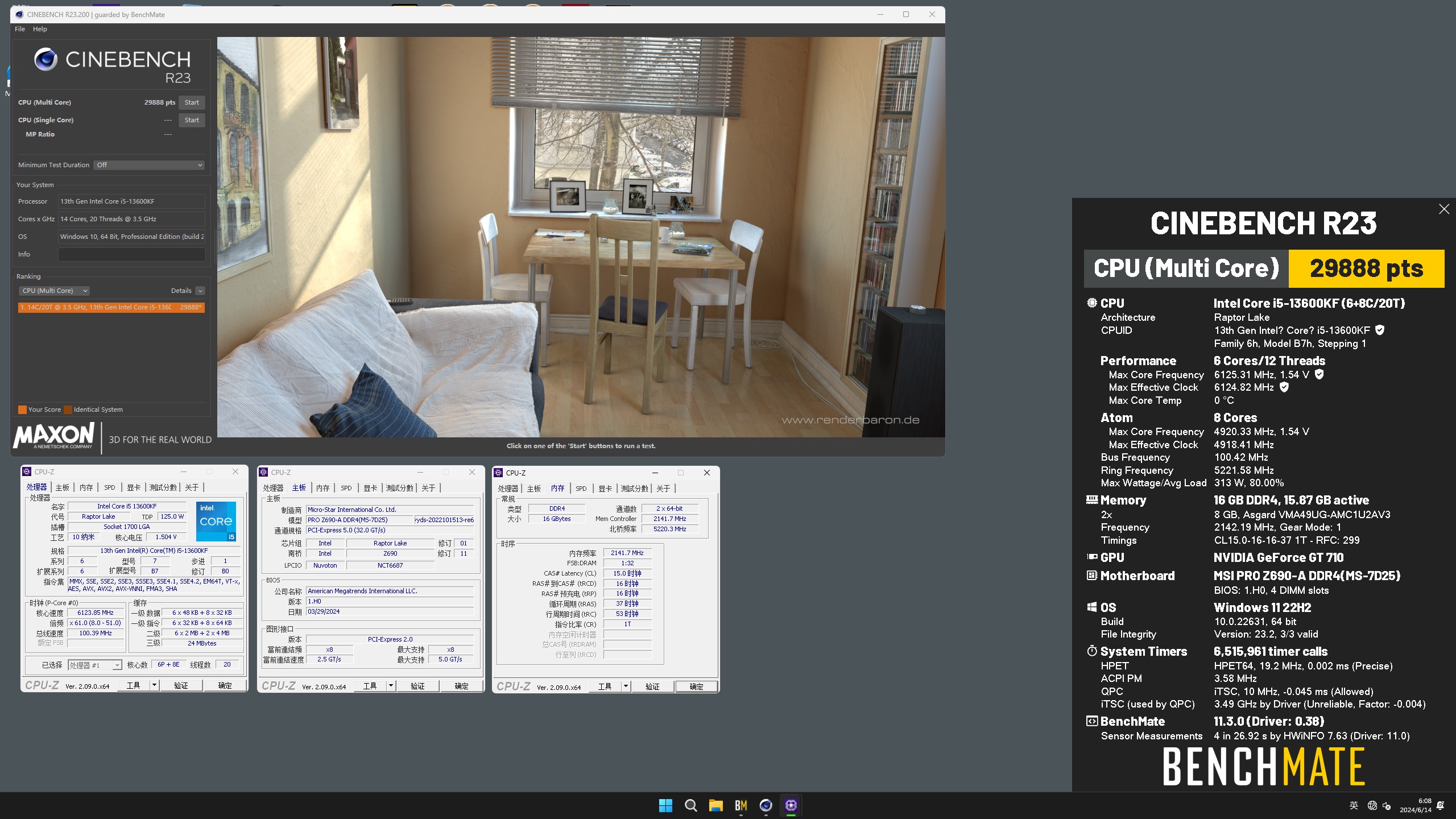This screenshot has height=819, width=1456.
Task: Click NVIDIA GeForce GT 710 text
Action: pyautogui.click(x=1279, y=557)
